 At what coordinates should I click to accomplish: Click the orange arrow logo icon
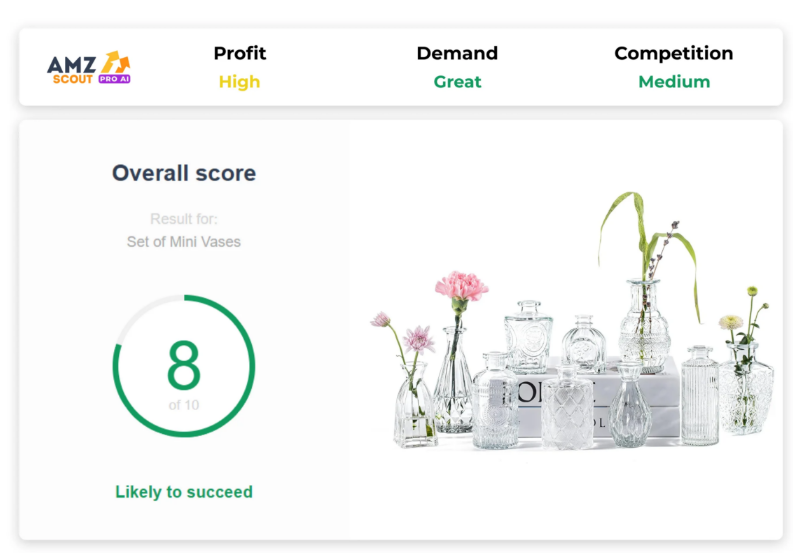click(x=115, y=62)
